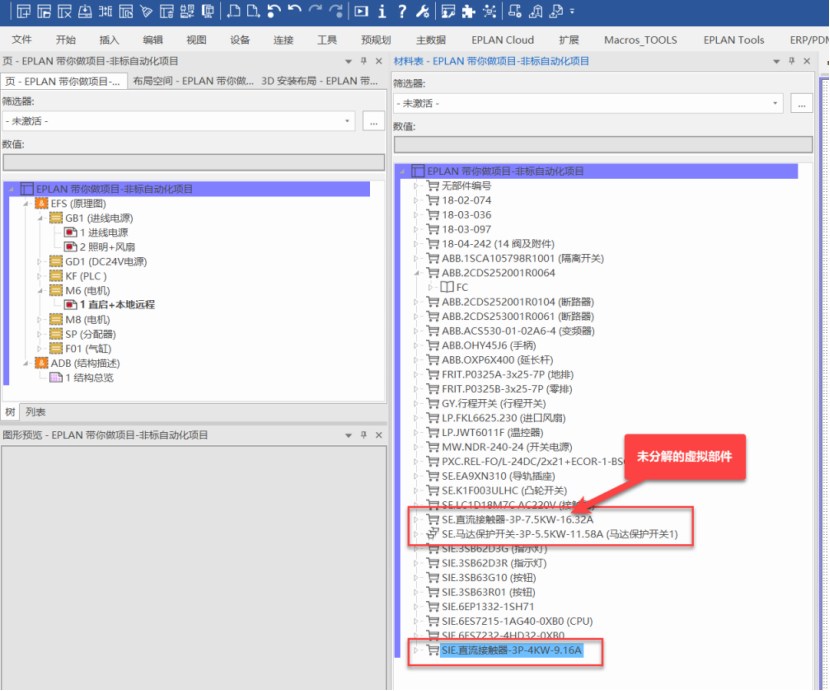Select 'LP.JWT6011F (温控器)' part
Screen dimensions: 830x691
pos(492,433)
